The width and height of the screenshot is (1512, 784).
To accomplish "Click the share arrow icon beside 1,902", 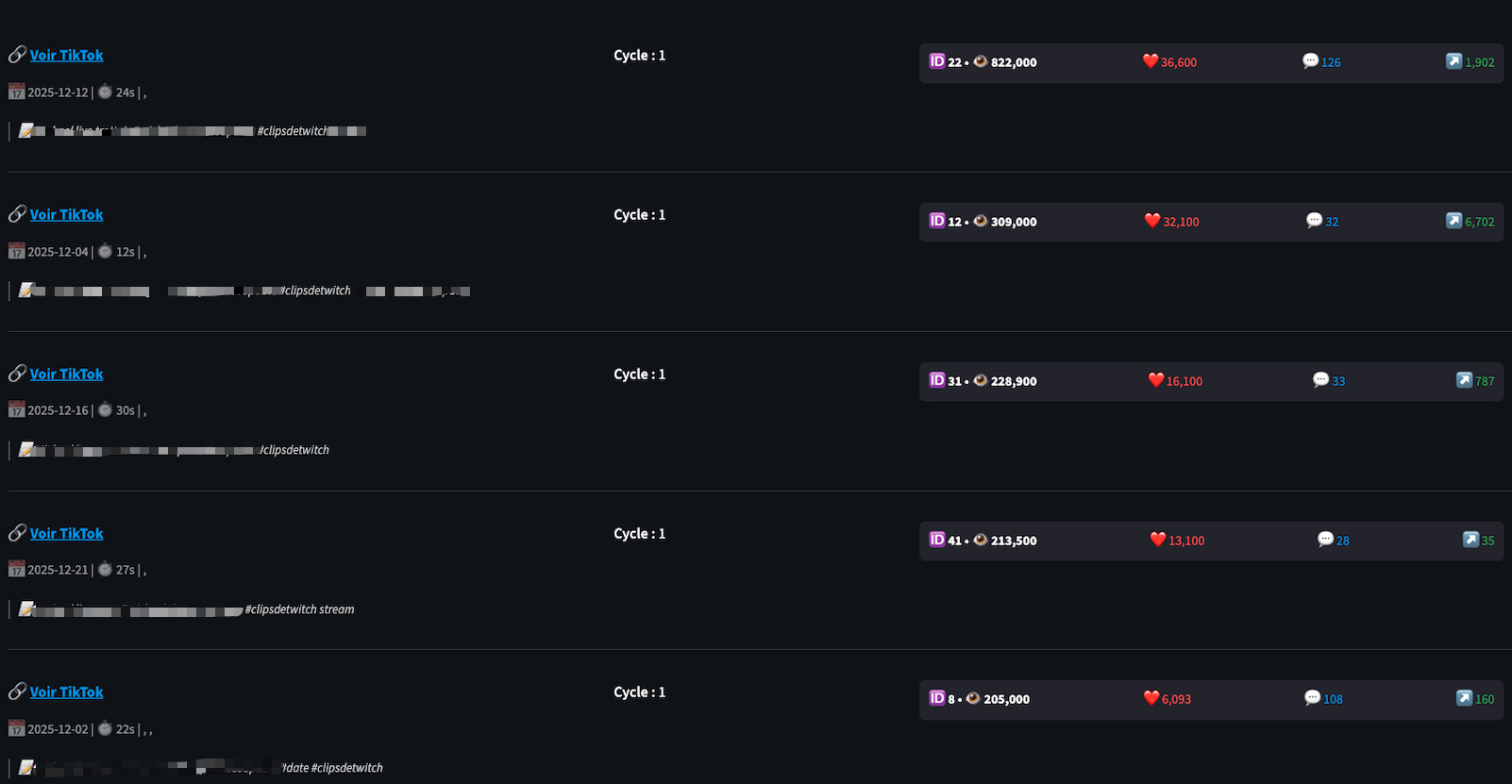I will 1453,61.
